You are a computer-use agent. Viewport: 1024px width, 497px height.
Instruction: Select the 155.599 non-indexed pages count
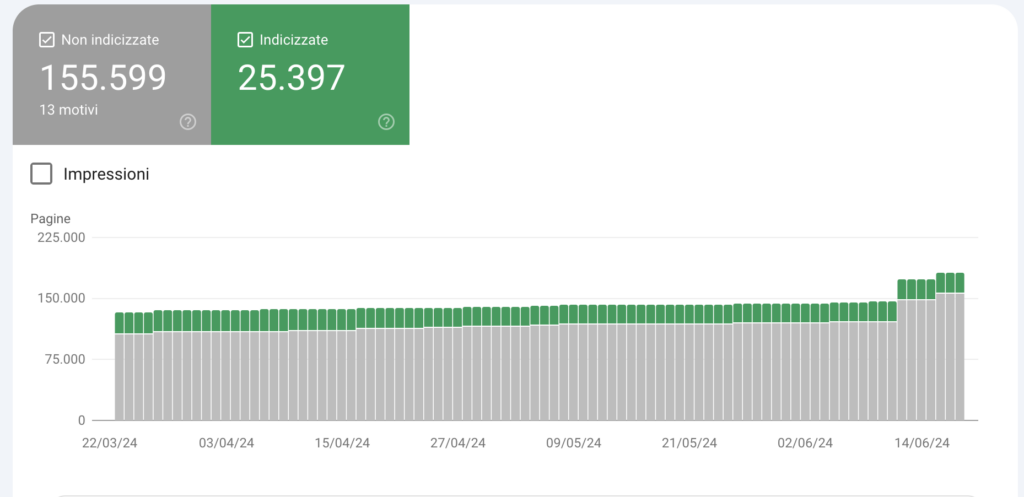104,78
